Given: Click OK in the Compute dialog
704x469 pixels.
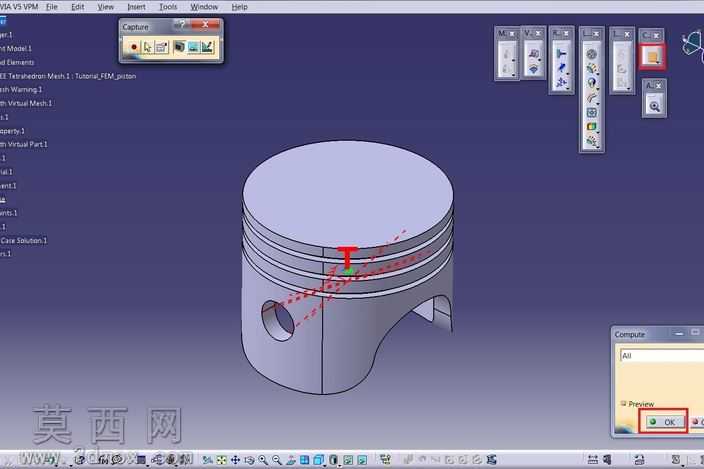Looking at the screenshot, I should 663,421.
